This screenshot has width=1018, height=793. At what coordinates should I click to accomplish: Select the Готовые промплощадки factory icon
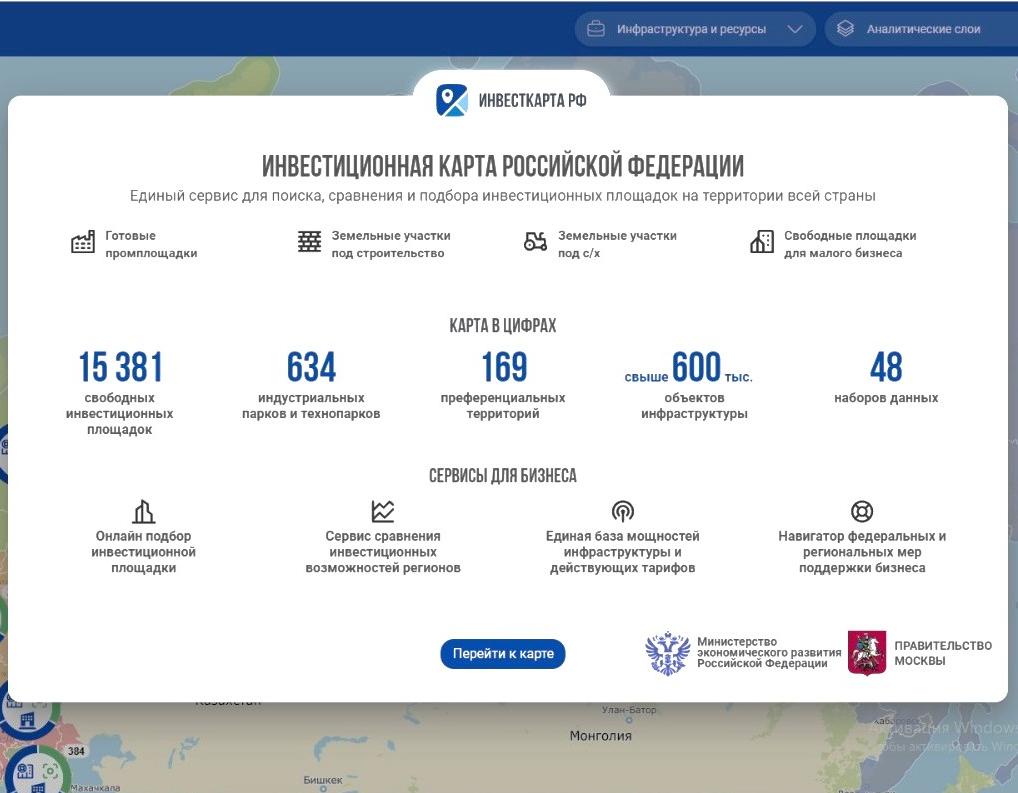(x=81, y=241)
